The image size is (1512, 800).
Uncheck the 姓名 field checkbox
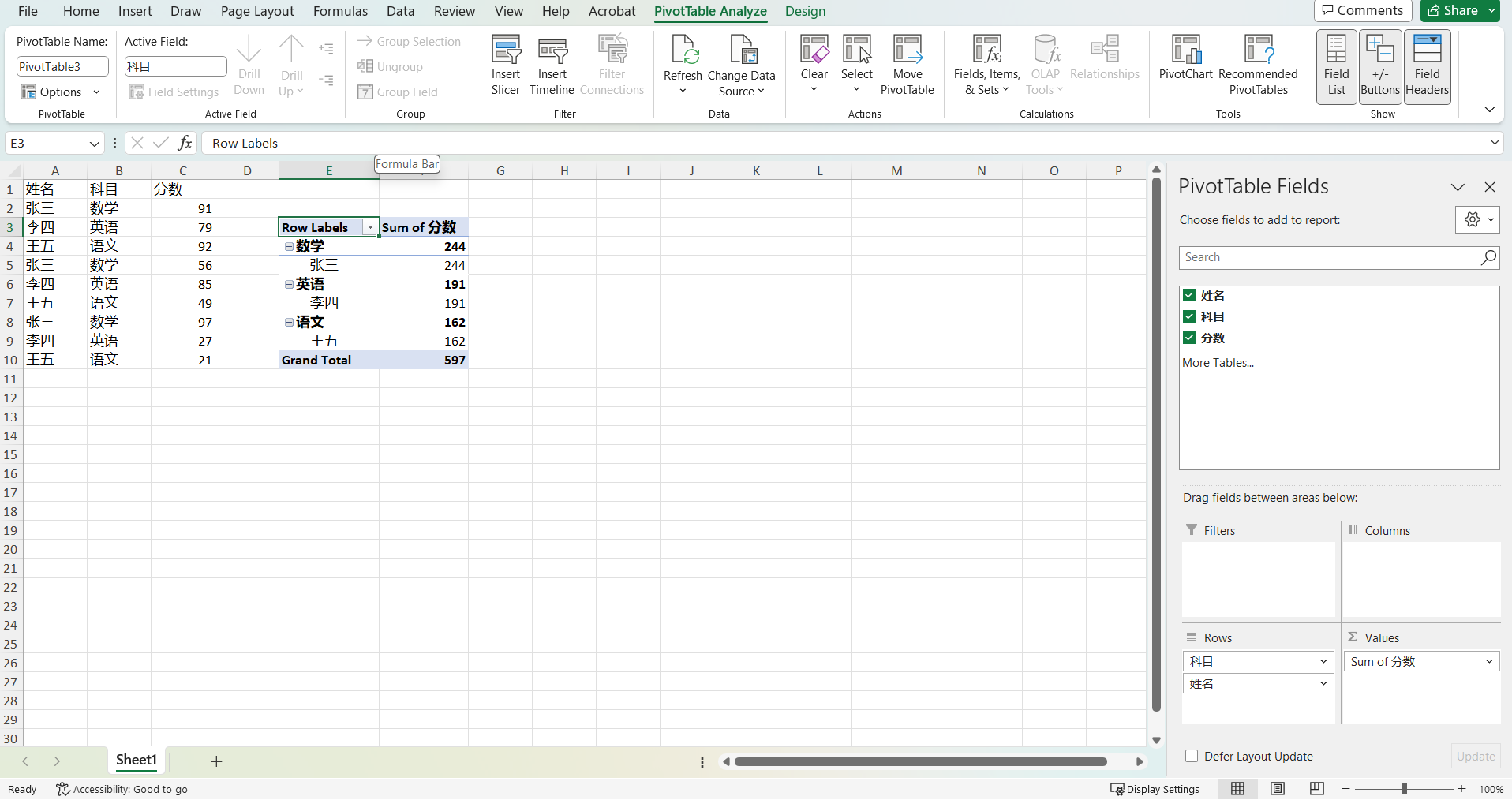(1189, 295)
